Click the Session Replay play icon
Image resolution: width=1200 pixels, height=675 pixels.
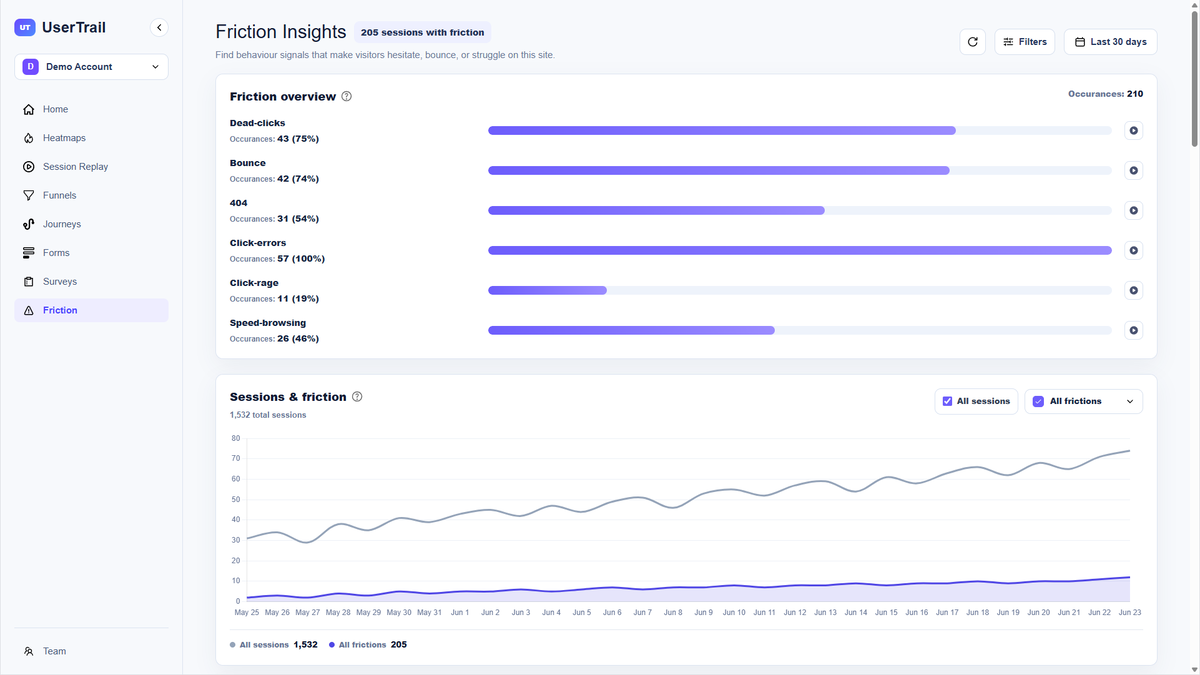tap(29, 167)
